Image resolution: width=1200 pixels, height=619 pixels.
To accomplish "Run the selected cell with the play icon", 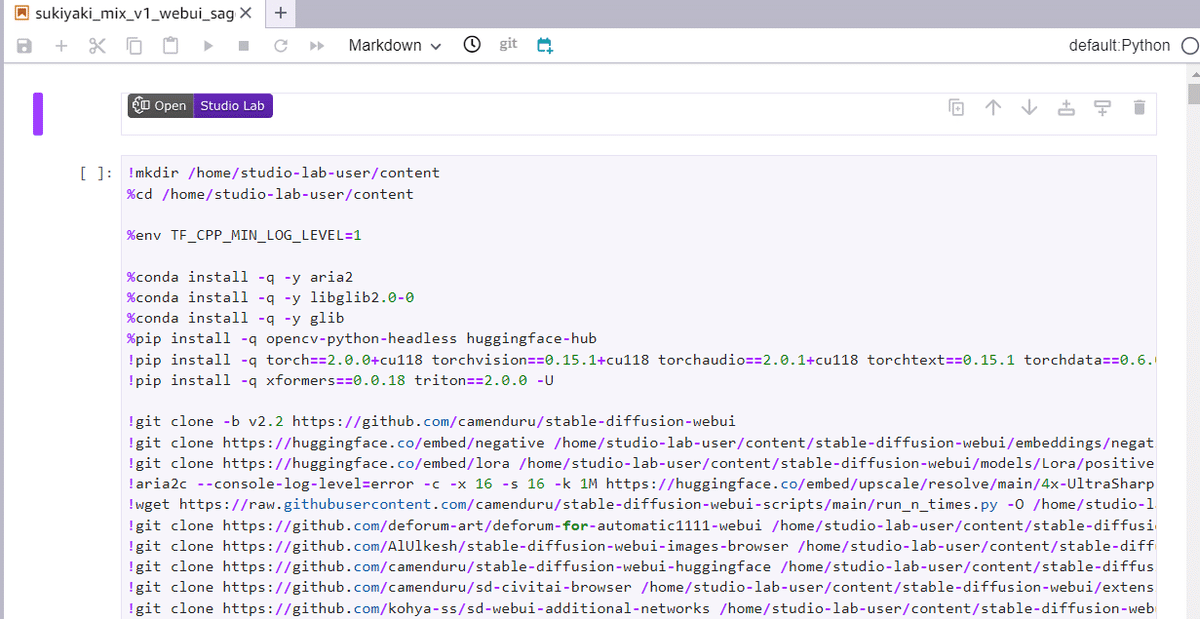I will pos(208,46).
